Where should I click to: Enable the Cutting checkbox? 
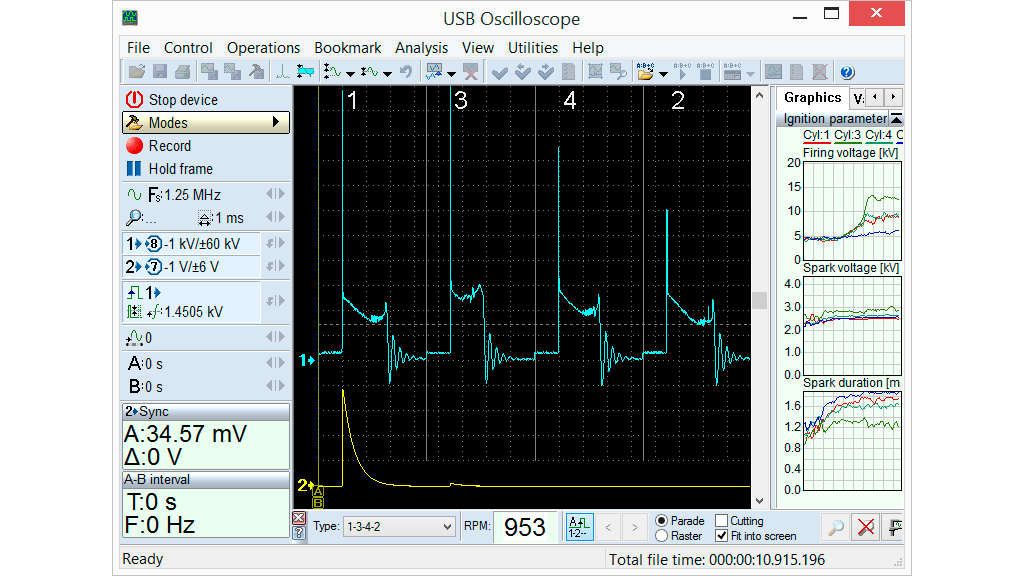722,520
